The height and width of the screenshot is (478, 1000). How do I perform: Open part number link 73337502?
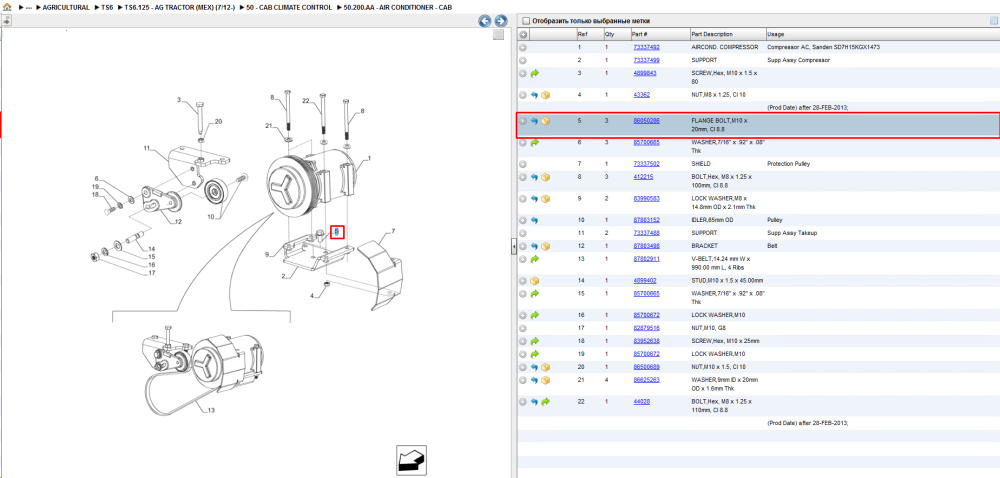point(646,164)
